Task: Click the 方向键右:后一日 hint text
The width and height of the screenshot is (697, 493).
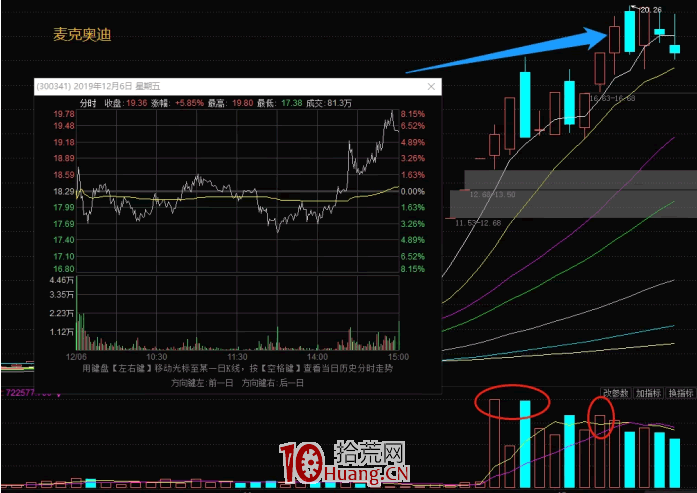Action: point(273,383)
